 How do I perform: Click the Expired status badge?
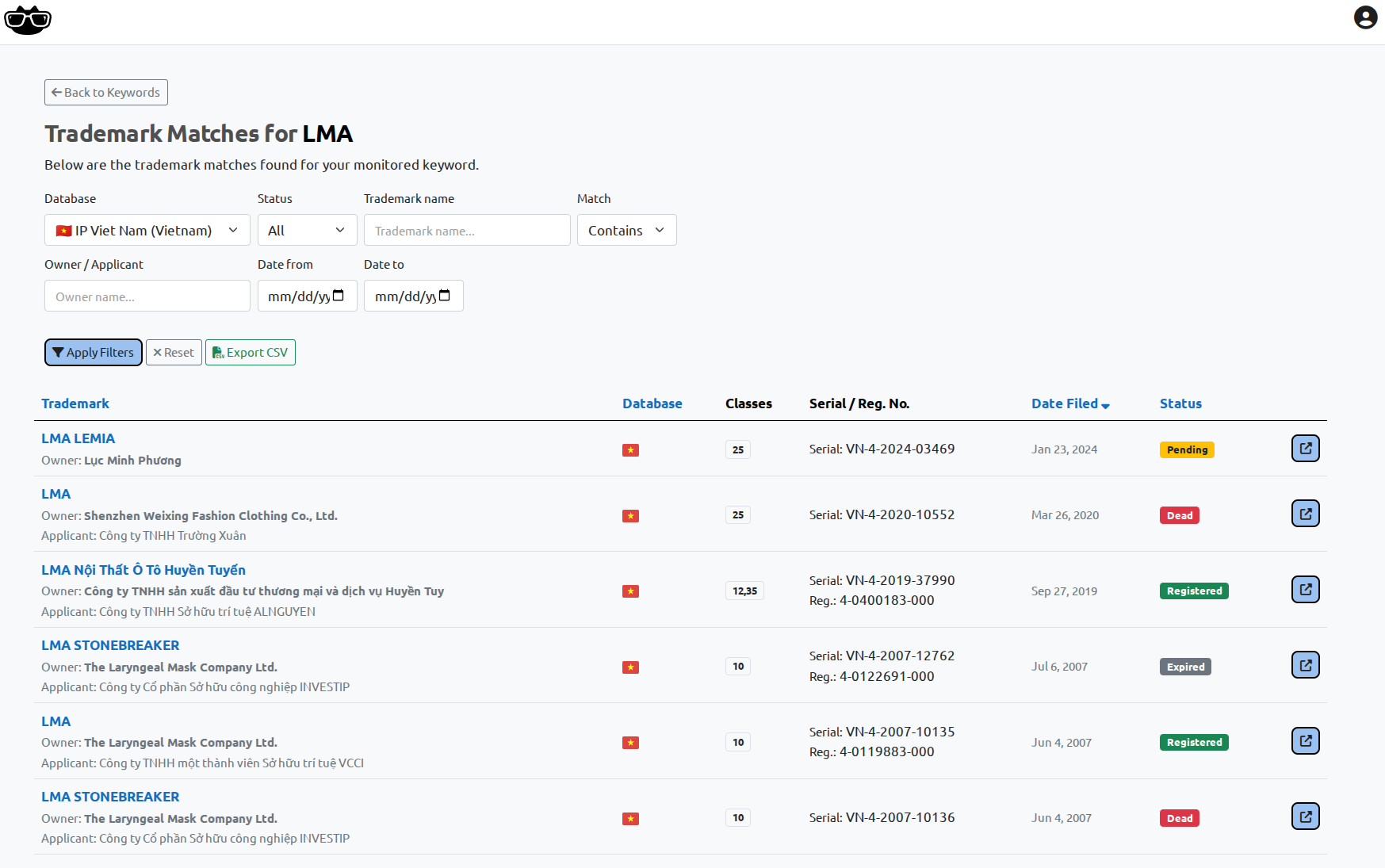pyautogui.click(x=1185, y=667)
